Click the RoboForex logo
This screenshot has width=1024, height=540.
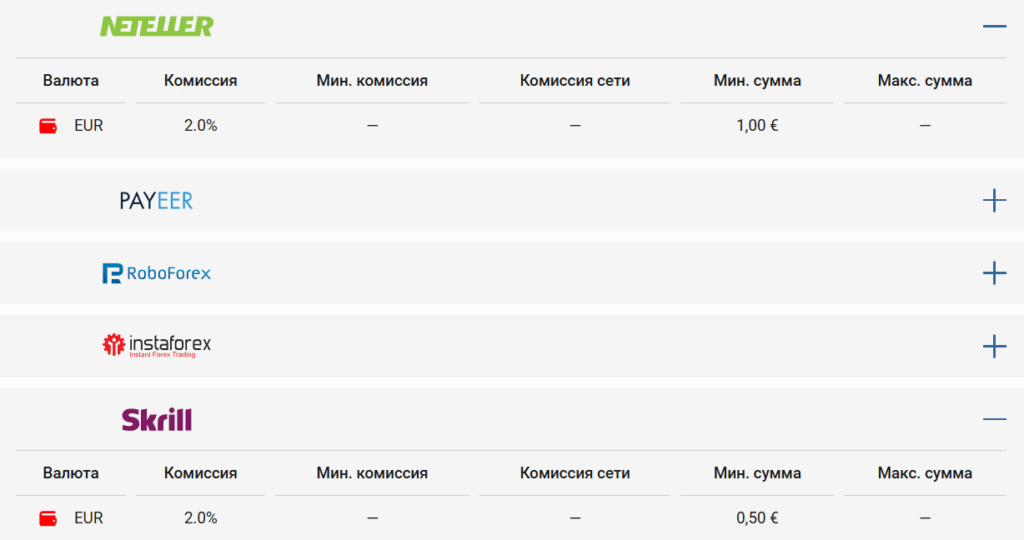157,273
